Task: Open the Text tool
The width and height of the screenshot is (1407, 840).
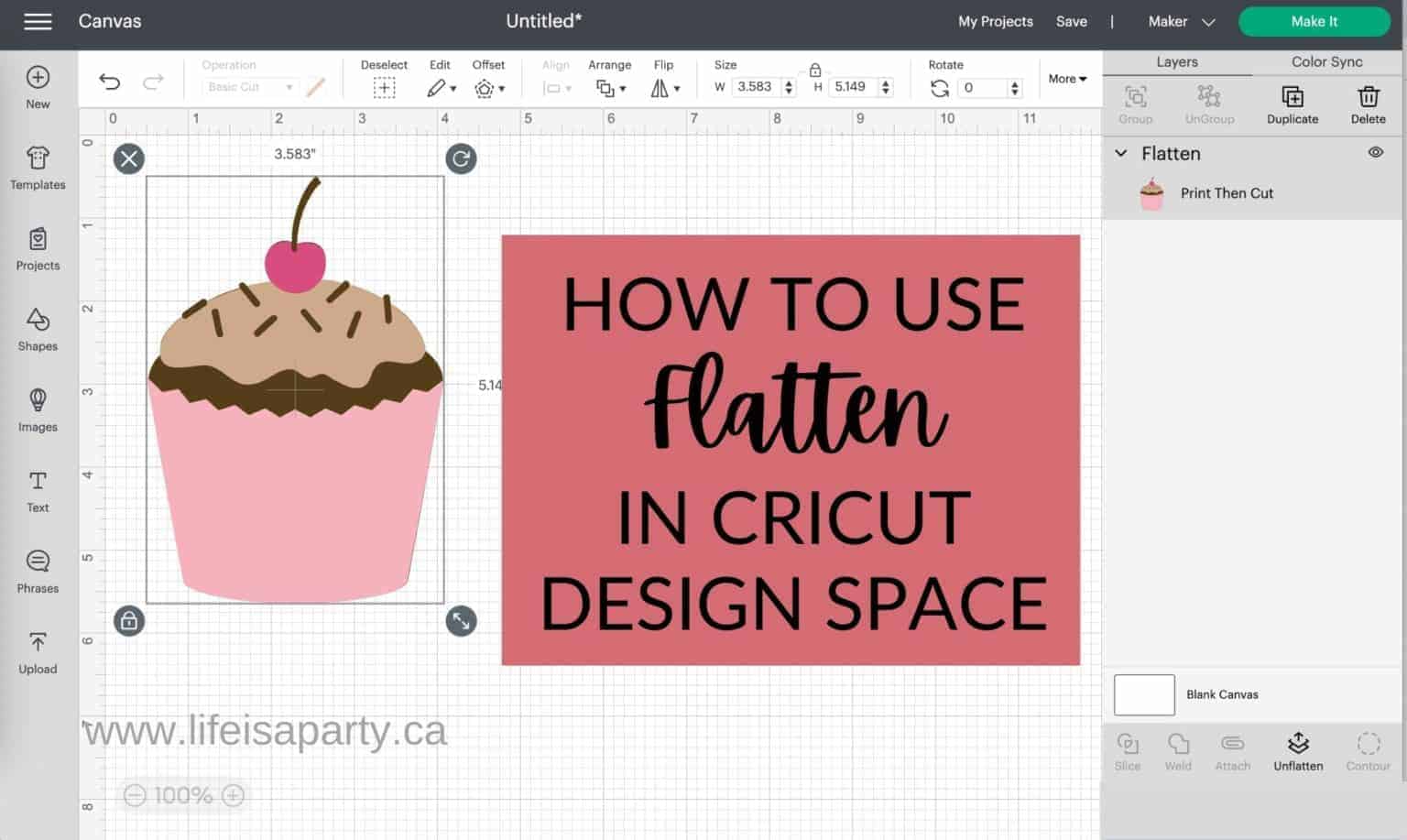Action: 37,491
